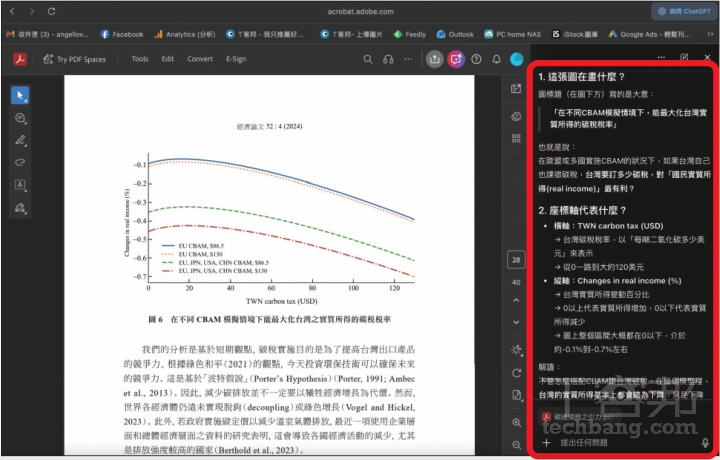The height and width of the screenshot is (460, 720).
Task: Open the Gmail inbox bookmark
Action: 47,34
